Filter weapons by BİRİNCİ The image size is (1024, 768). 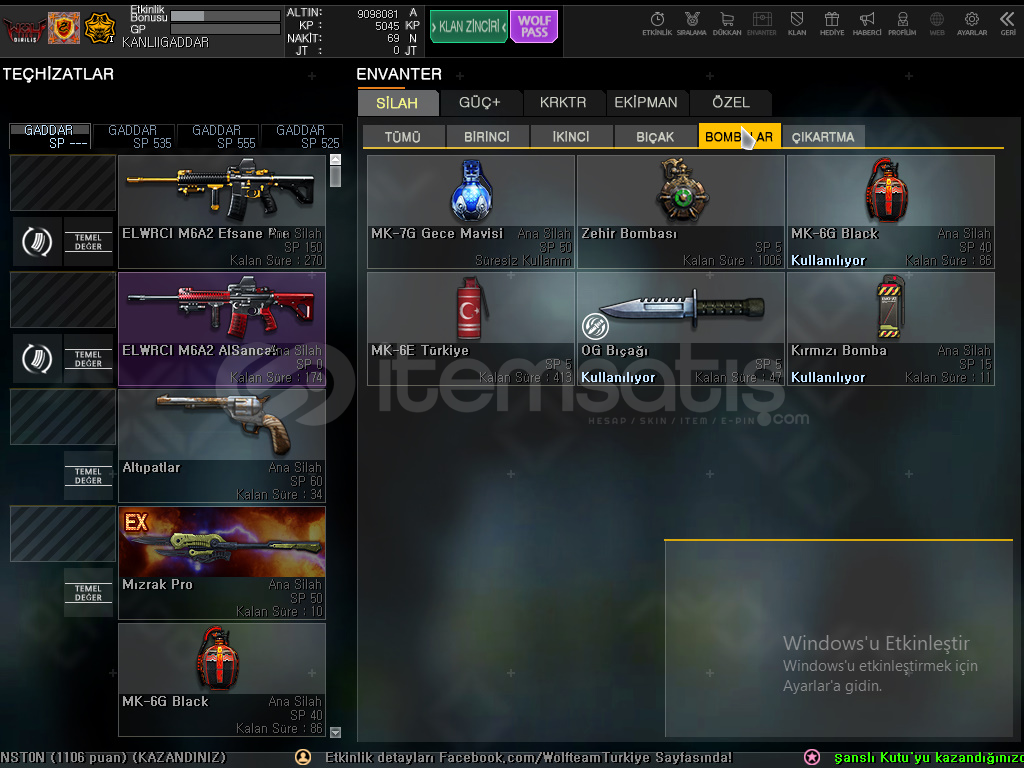click(487, 136)
